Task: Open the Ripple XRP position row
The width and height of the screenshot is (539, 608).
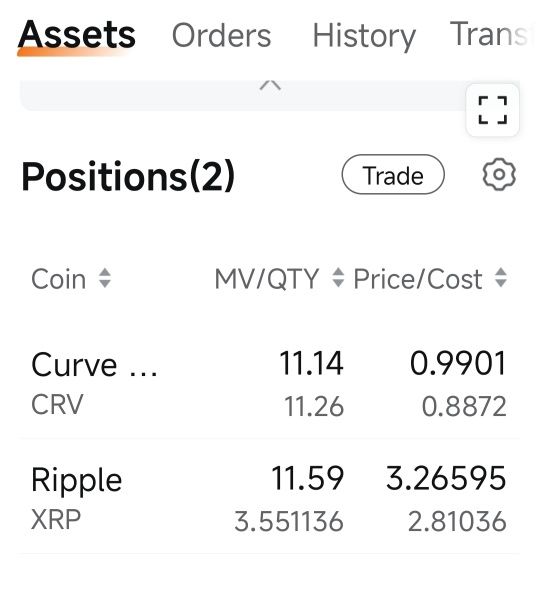Action: click(270, 497)
